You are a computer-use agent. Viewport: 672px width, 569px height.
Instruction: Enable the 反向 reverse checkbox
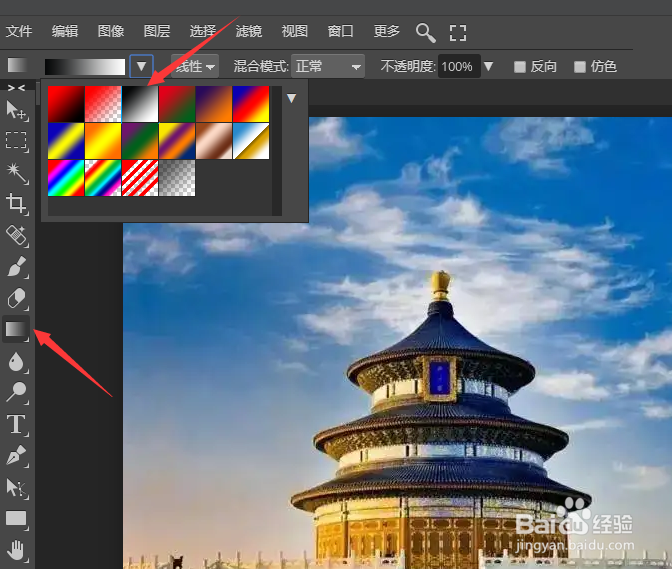(x=520, y=67)
